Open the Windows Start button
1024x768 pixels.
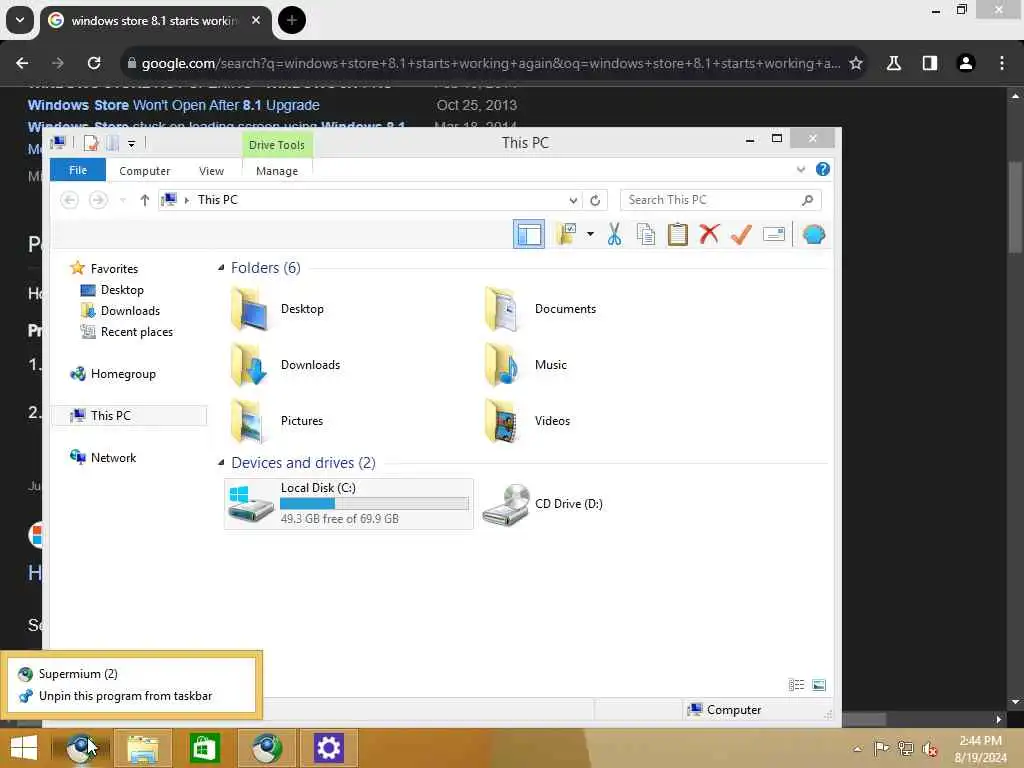[x=24, y=748]
